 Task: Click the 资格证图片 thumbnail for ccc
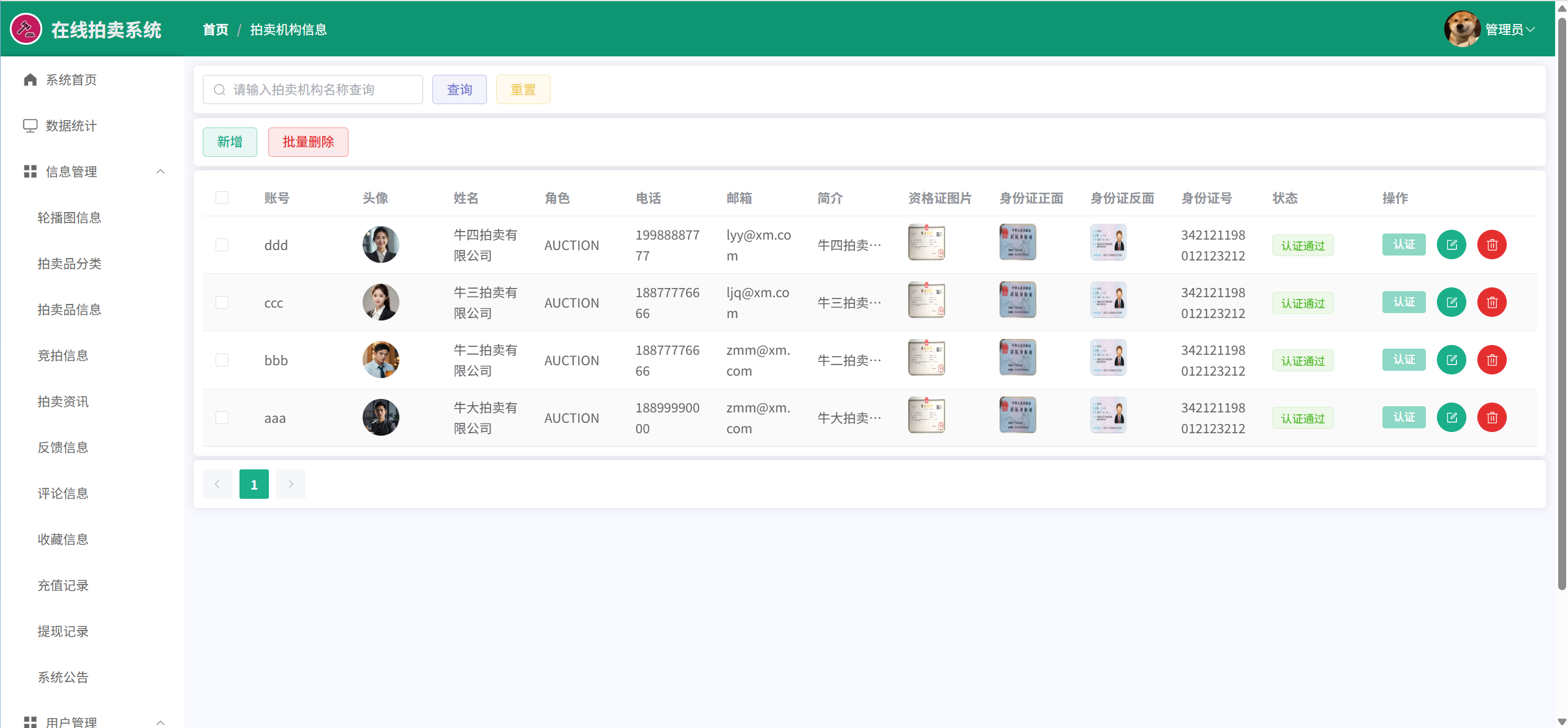[926, 300]
